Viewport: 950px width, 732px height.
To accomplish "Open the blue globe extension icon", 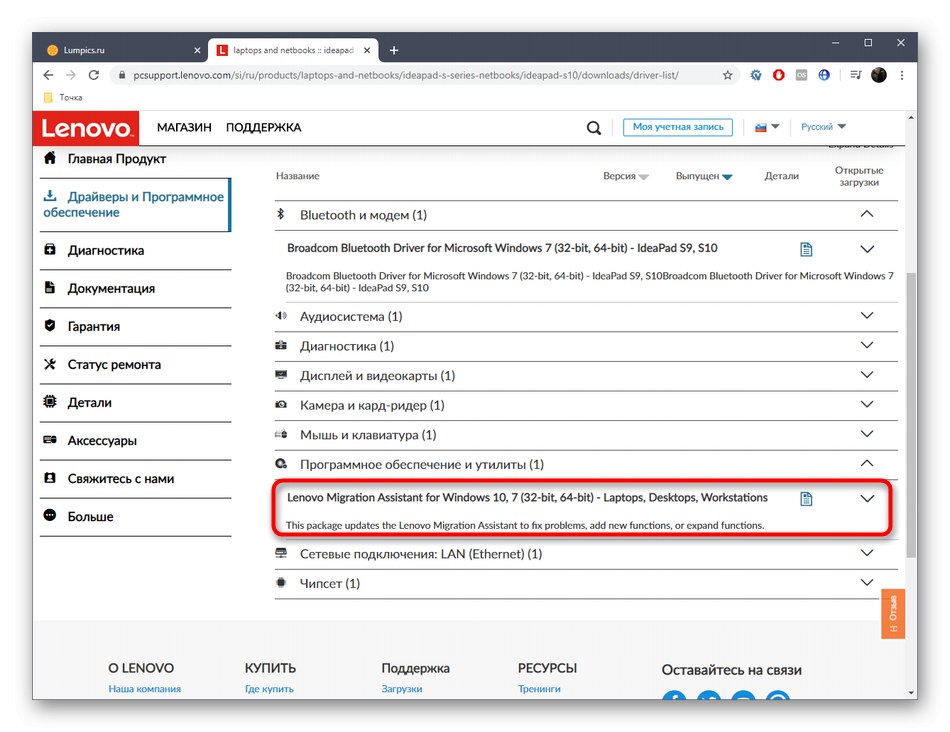I will [x=824, y=75].
